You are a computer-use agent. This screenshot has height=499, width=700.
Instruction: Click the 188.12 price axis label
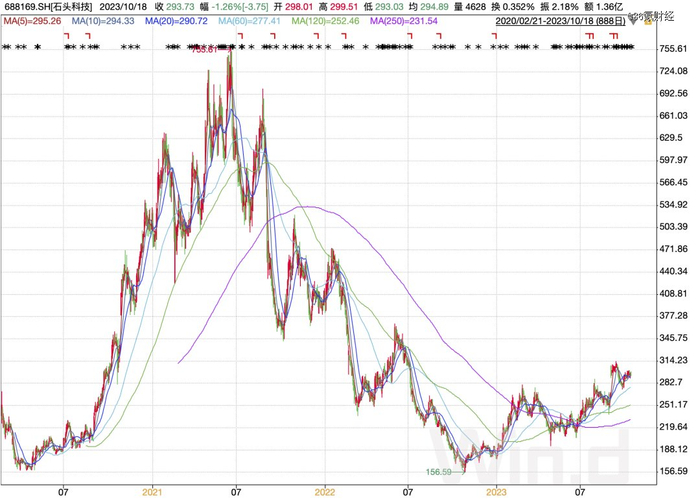673,449
